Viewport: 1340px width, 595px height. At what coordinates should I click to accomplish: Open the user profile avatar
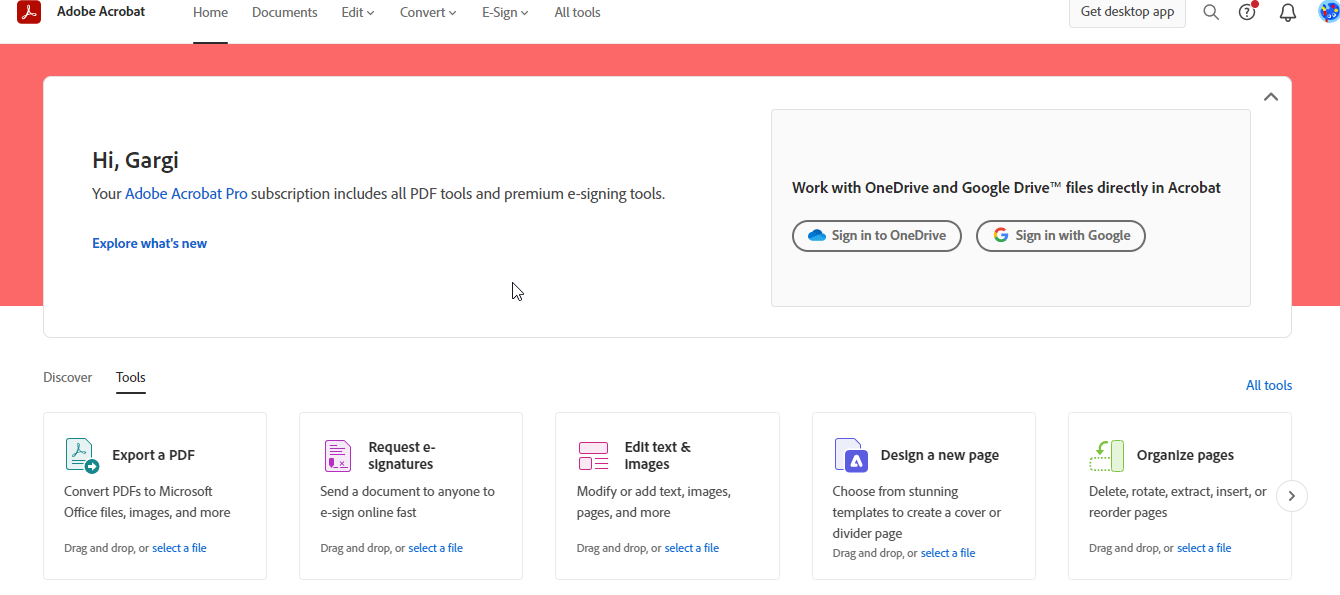(x=1328, y=13)
